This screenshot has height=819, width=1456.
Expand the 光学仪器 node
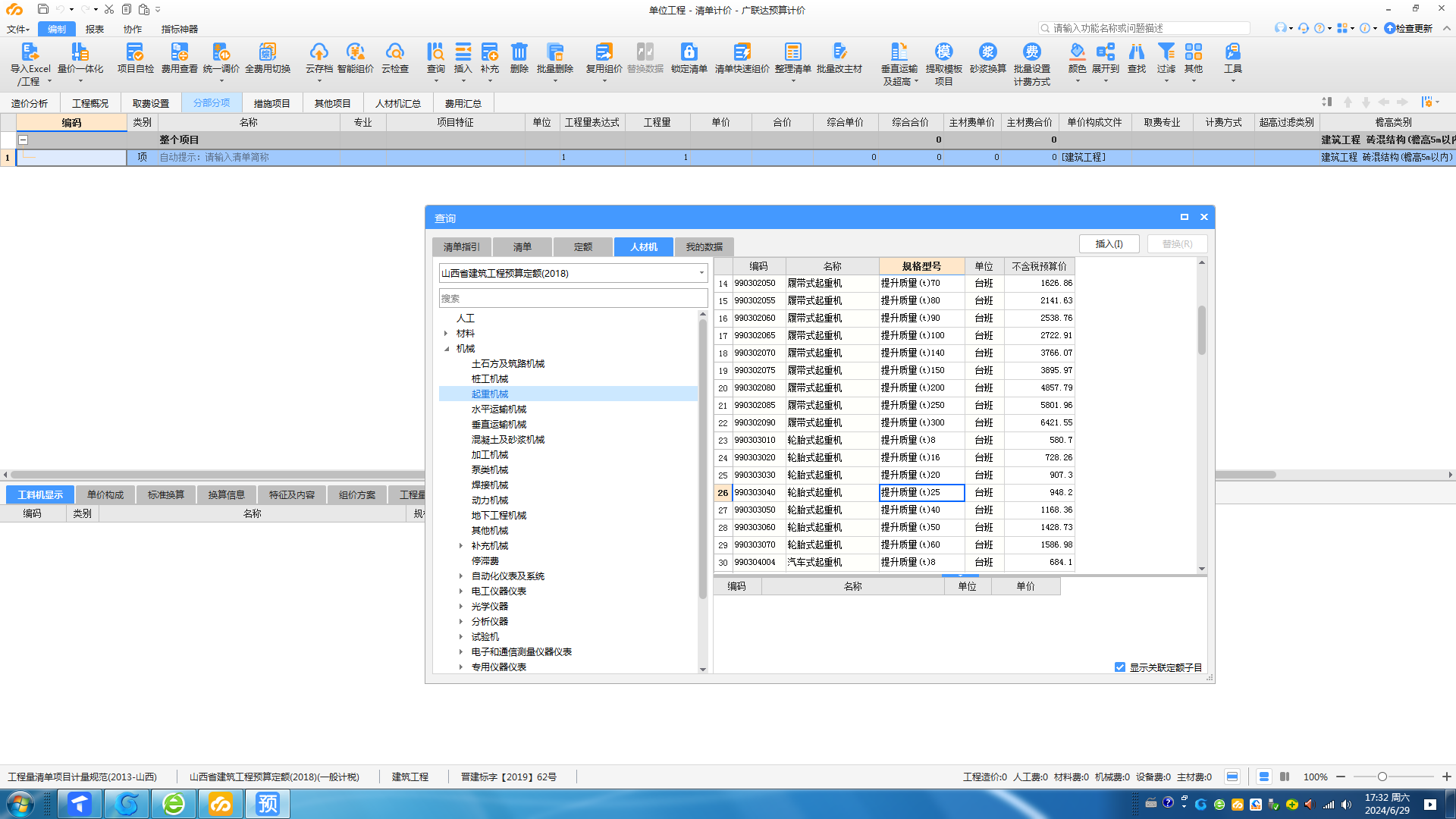[x=461, y=607]
